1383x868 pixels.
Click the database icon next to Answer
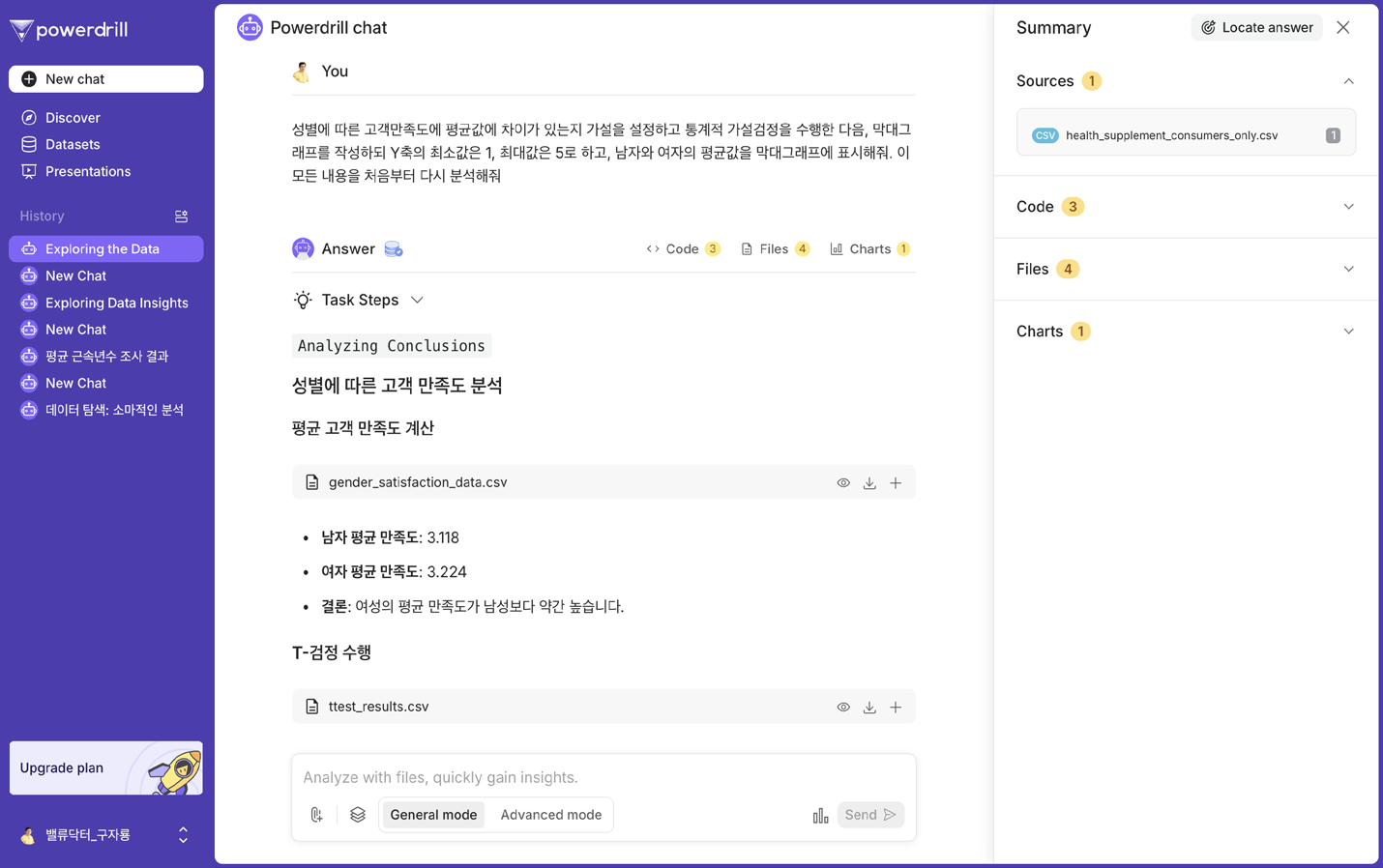[394, 249]
